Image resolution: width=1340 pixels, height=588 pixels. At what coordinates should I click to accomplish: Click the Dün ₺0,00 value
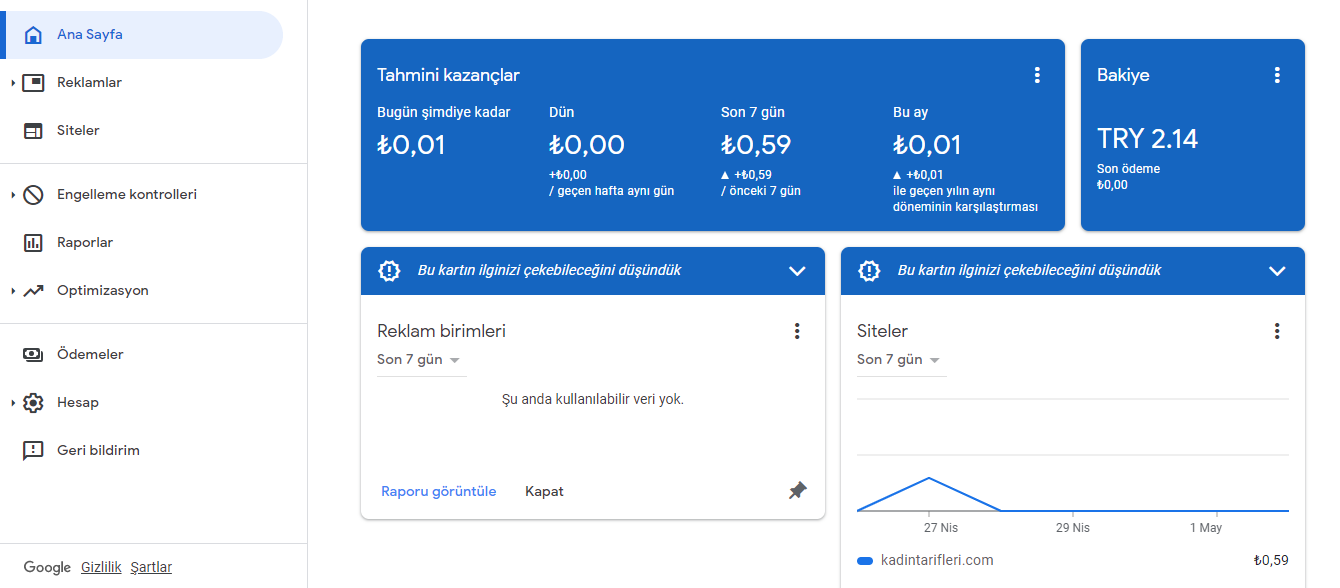click(587, 145)
